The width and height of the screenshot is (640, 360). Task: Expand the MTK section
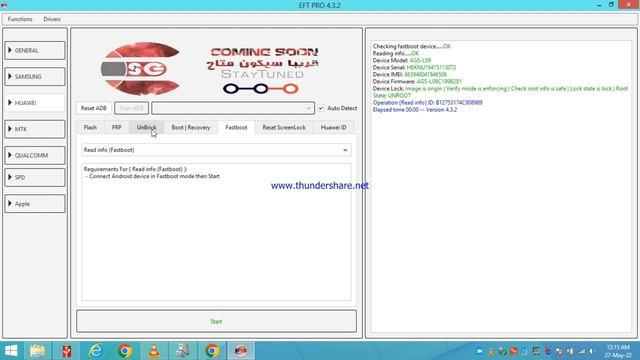(x=35, y=129)
